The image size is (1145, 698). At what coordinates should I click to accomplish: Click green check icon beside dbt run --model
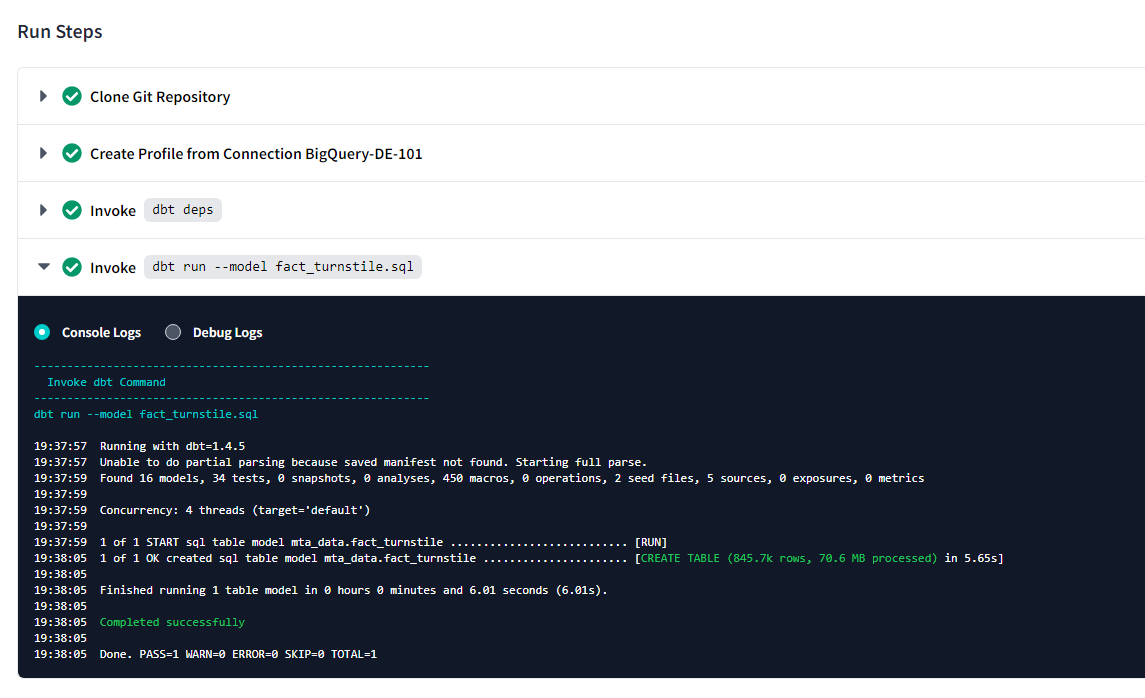[72, 267]
